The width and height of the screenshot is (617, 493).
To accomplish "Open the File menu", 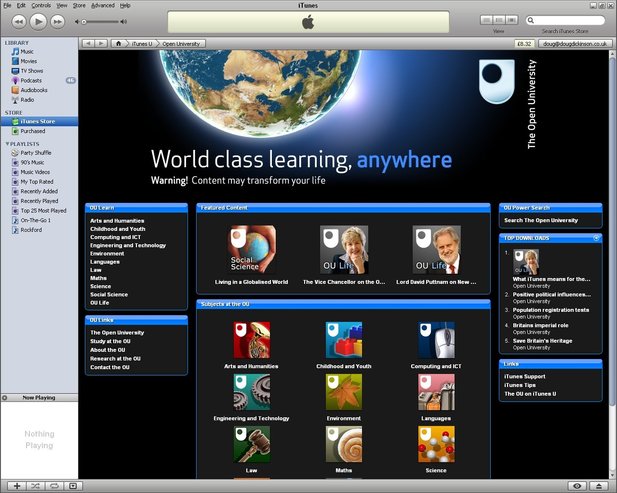I will point(7,6).
